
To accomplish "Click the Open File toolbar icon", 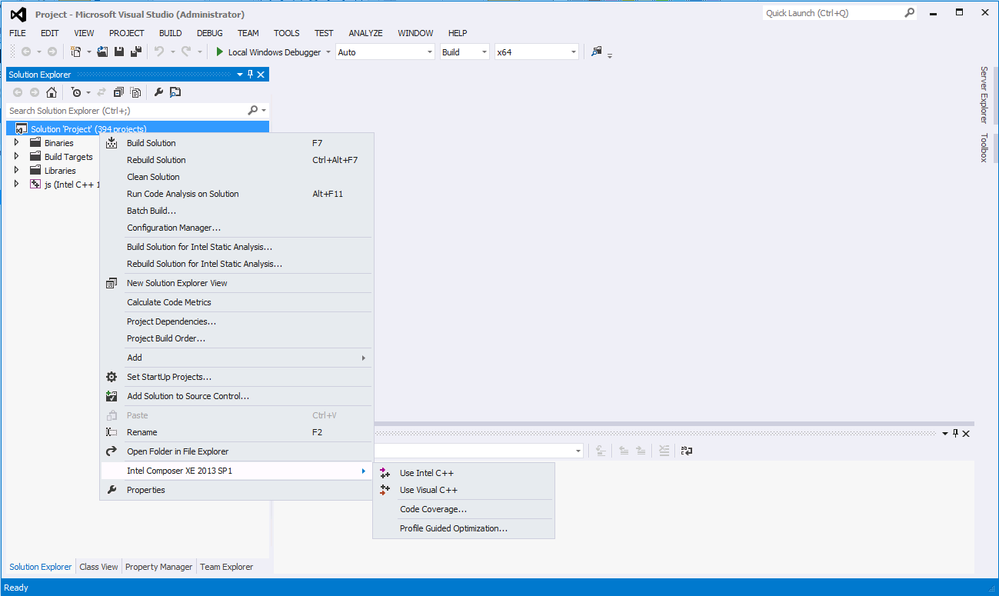I will pos(102,52).
